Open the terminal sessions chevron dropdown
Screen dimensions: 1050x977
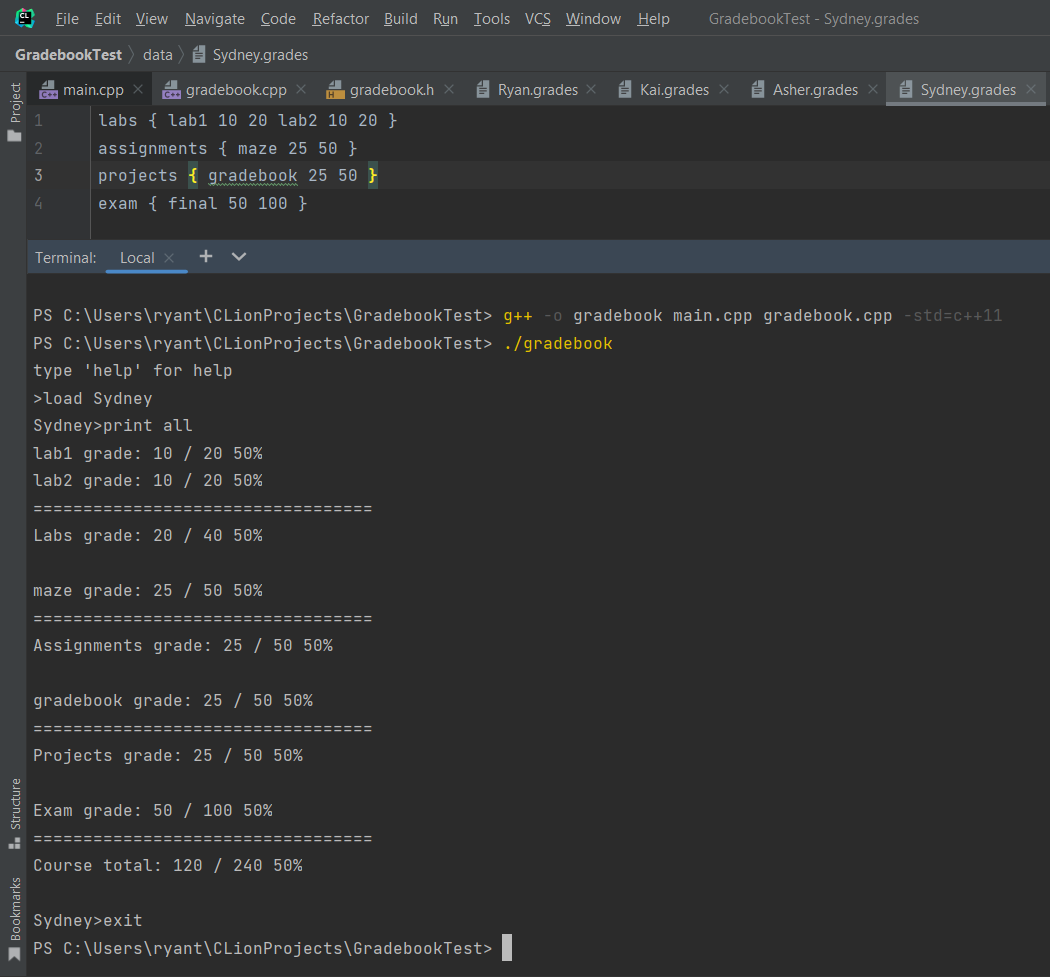[238, 257]
